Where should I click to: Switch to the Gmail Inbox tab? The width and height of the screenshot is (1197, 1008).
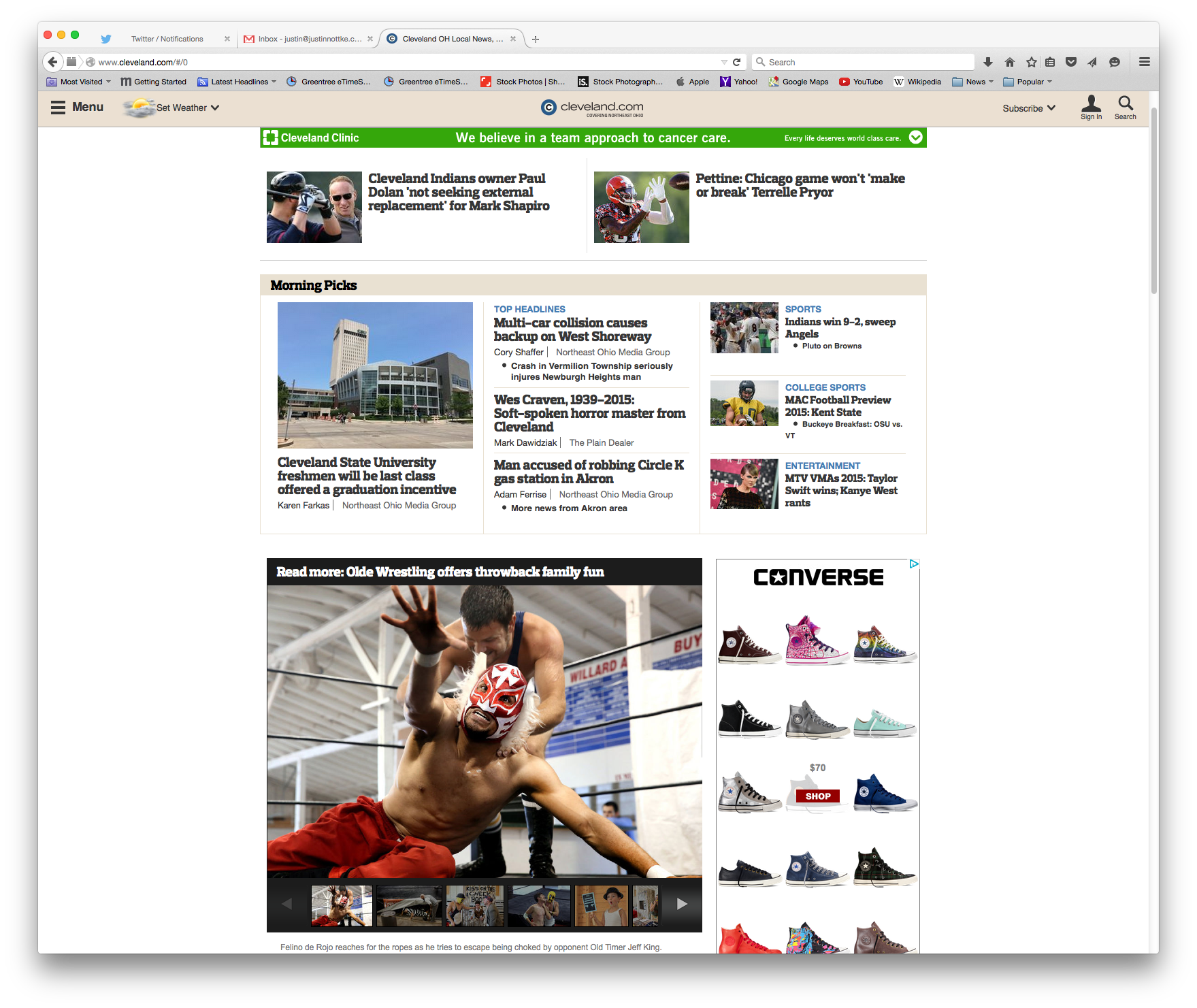click(308, 39)
